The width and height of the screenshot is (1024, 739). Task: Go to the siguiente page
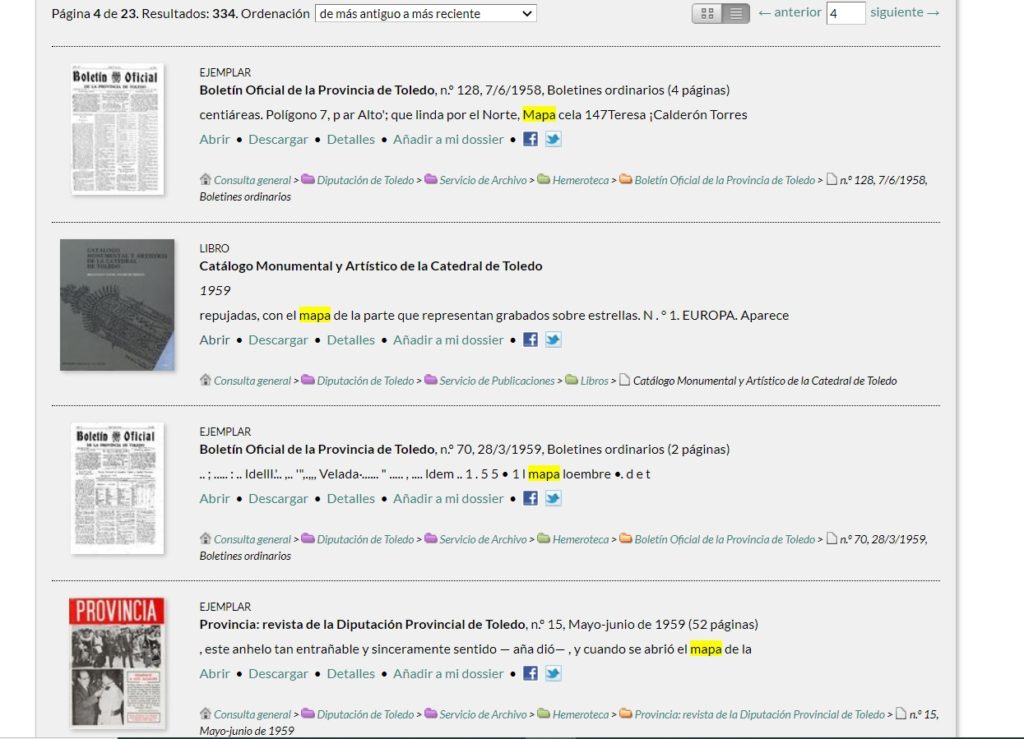pyautogui.click(x=905, y=12)
